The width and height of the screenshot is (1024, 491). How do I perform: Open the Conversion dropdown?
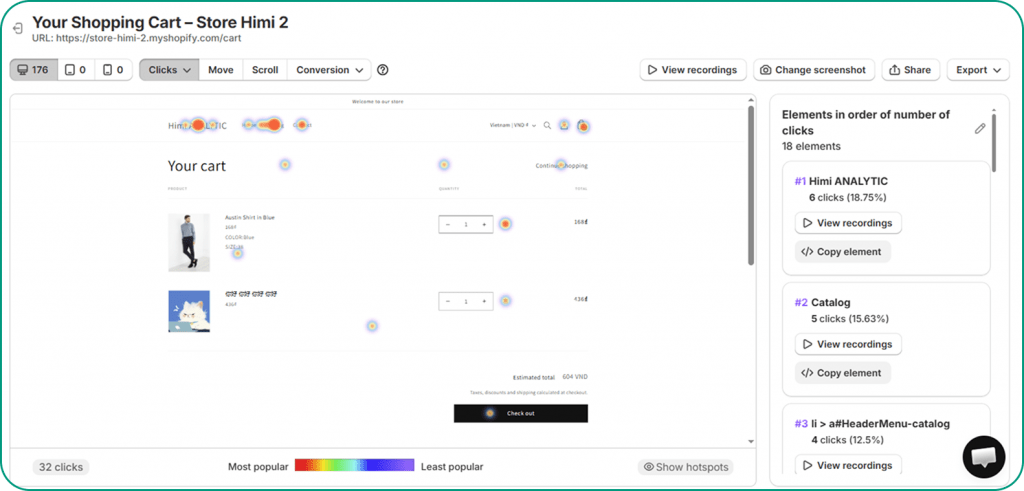(x=329, y=70)
